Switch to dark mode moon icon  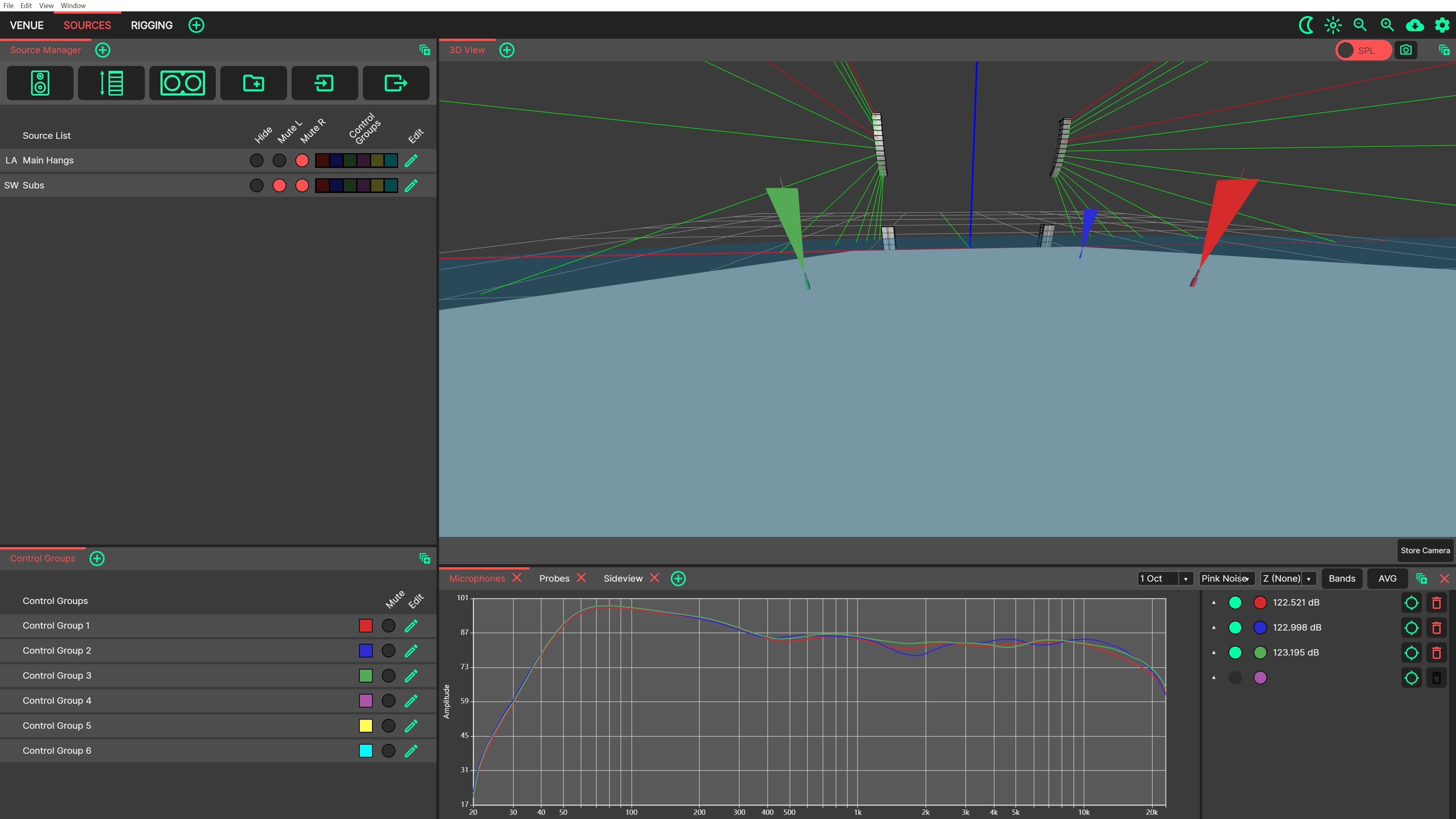click(1305, 25)
